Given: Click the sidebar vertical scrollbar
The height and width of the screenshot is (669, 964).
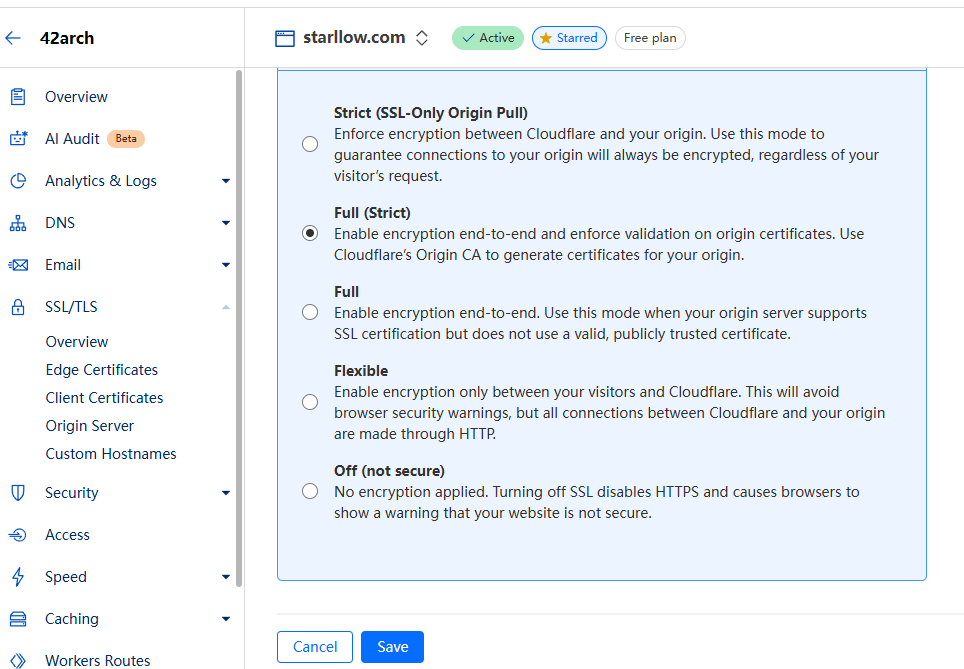Looking at the screenshot, I should 239,329.
